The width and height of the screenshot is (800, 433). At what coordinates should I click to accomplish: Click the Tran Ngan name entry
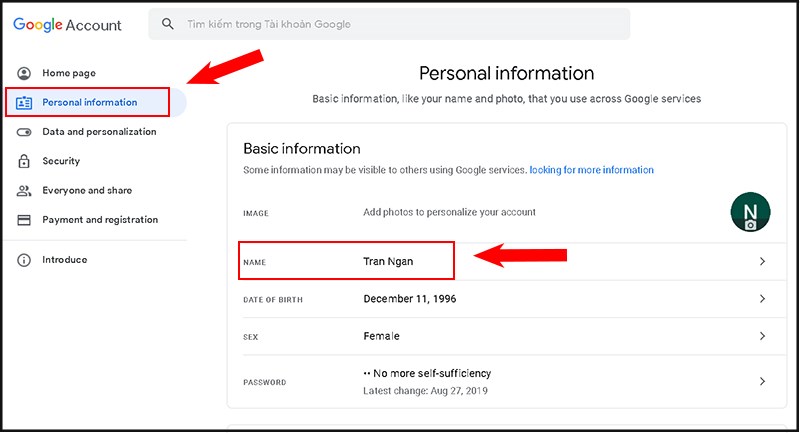click(388, 262)
